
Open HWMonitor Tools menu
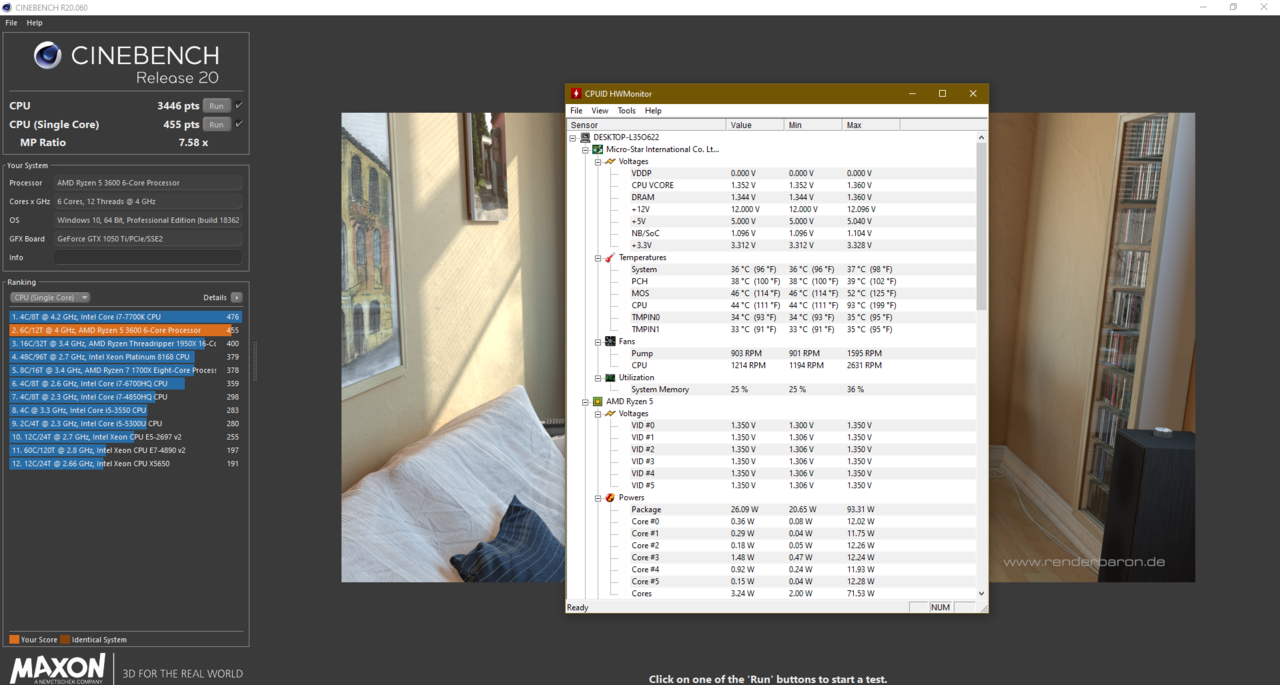(626, 111)
